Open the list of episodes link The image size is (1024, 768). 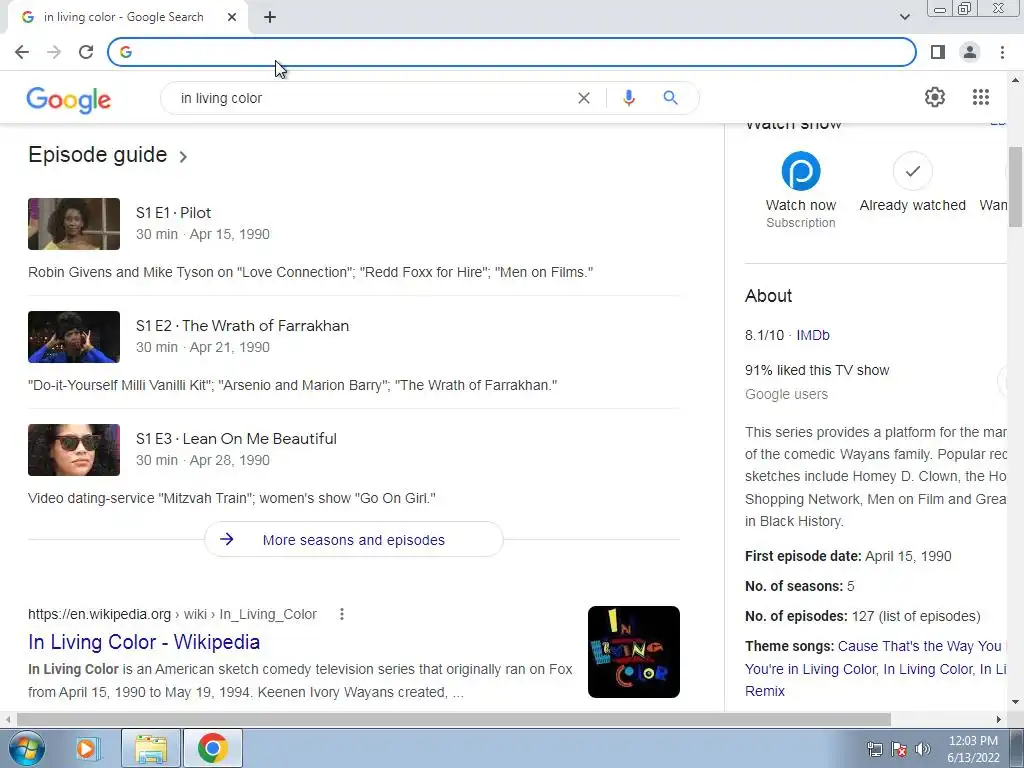[929, 616]
